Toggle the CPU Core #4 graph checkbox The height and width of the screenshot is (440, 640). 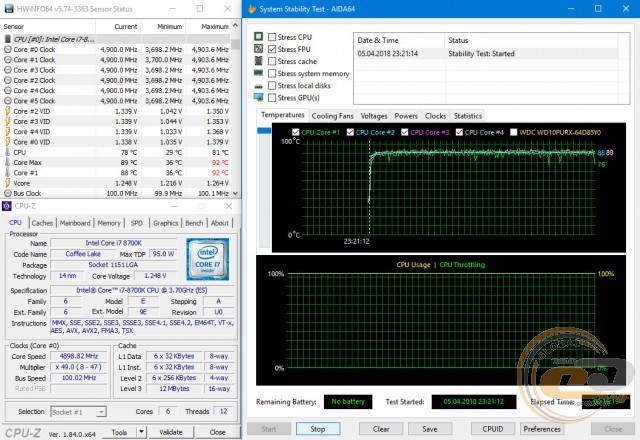pyautogui.click(x=459, y=132)
